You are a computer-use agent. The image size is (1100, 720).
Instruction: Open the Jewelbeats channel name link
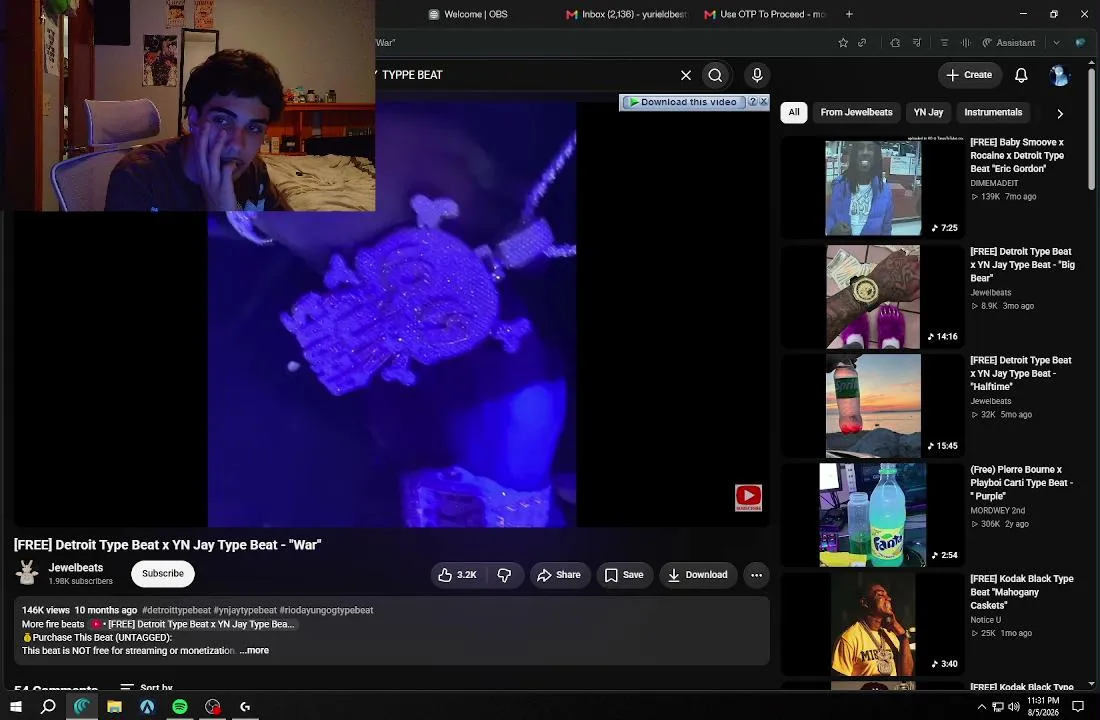76,568
